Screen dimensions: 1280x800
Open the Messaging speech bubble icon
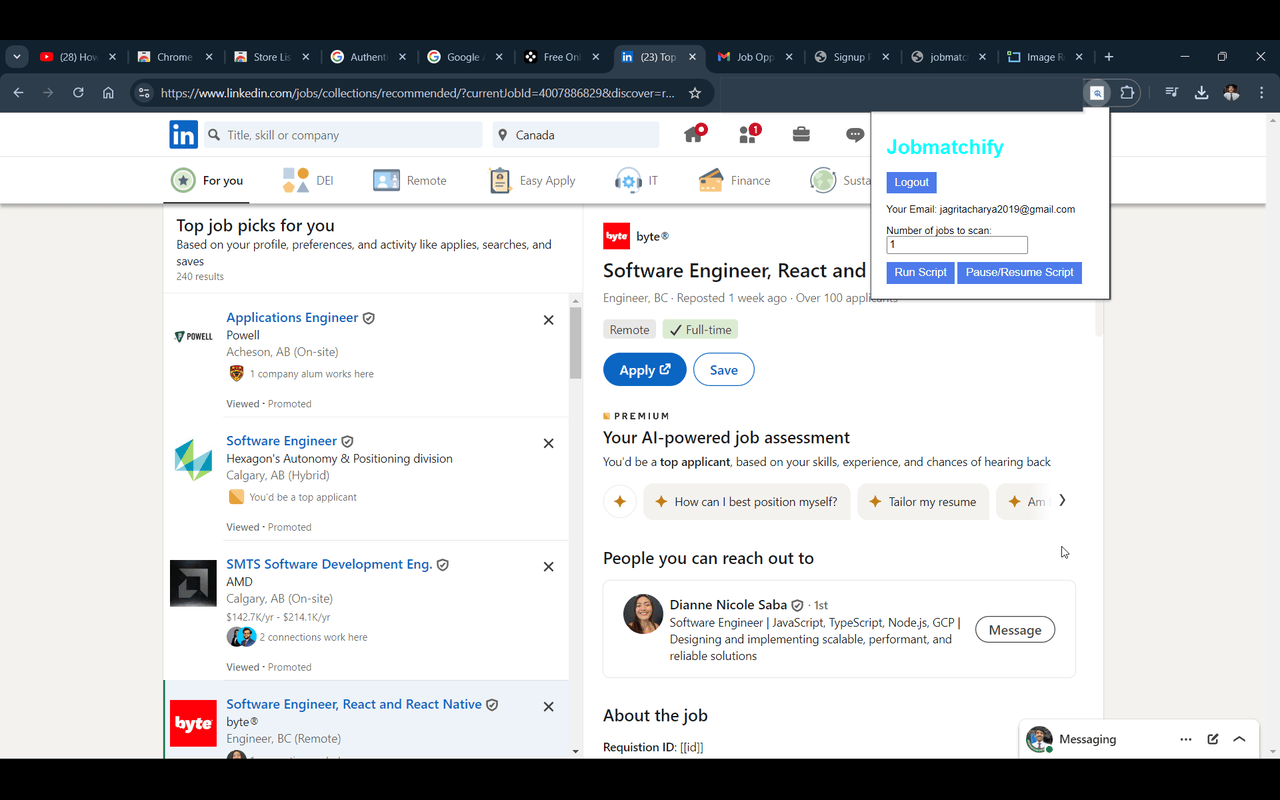click(855, 134)
